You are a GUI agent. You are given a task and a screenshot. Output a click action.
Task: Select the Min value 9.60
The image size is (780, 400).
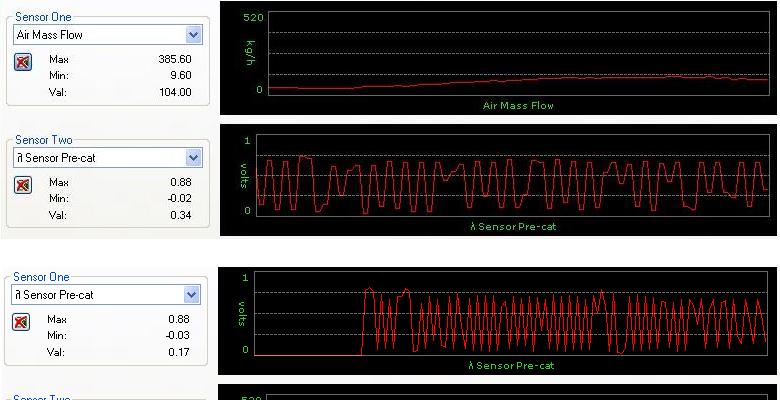coord(179,75)
